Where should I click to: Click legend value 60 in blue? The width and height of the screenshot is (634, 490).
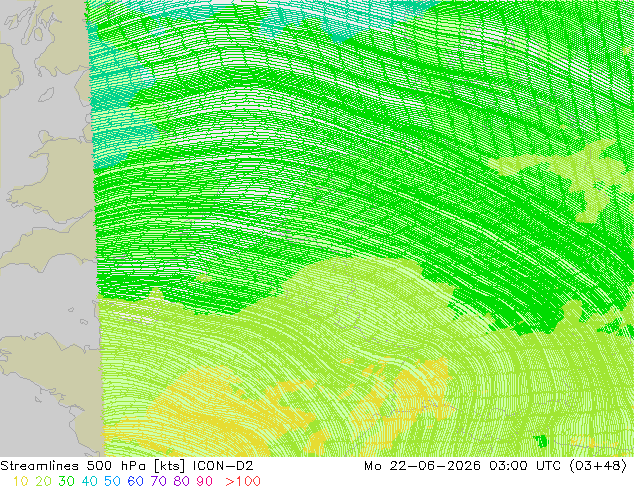(135, 481)
